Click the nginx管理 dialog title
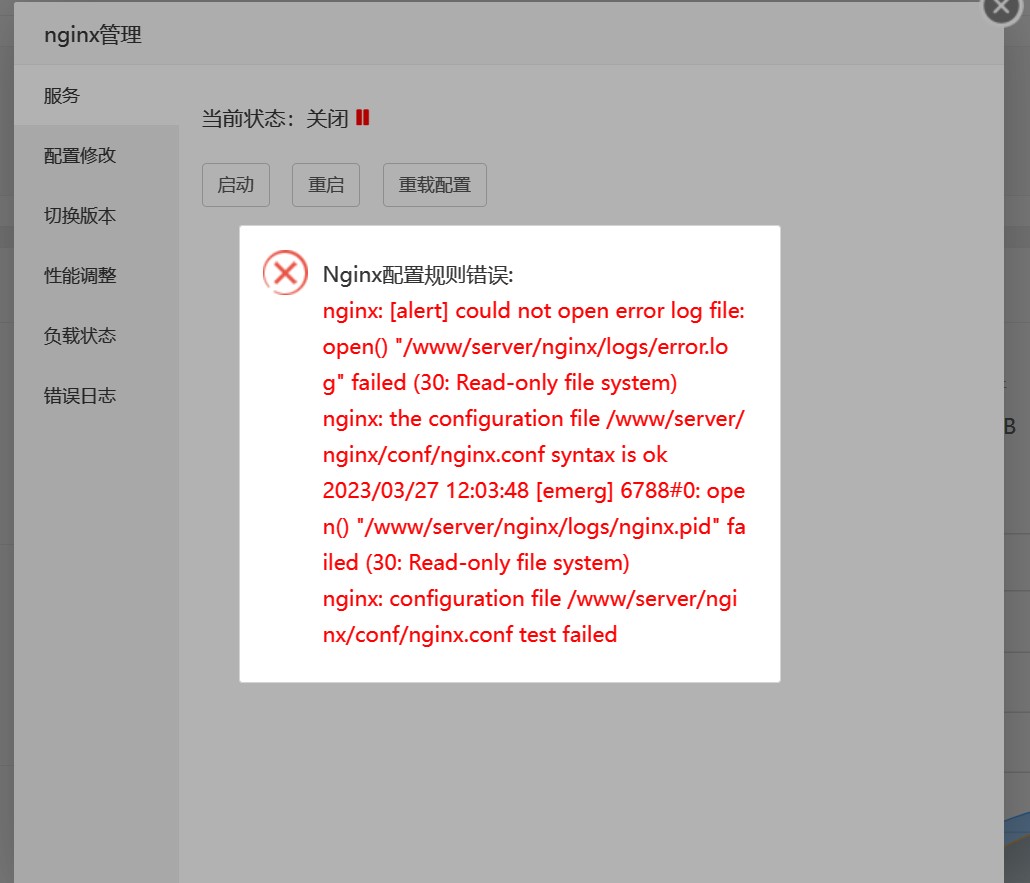This screenshot has width=1030, height=883. pos(93,35)
